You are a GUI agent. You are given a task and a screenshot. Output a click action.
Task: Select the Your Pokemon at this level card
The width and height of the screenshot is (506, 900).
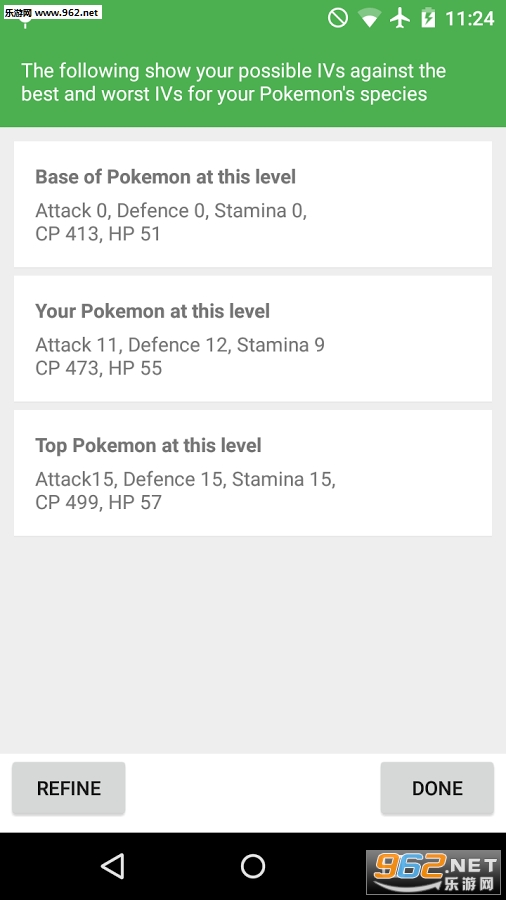coord(252,338)
